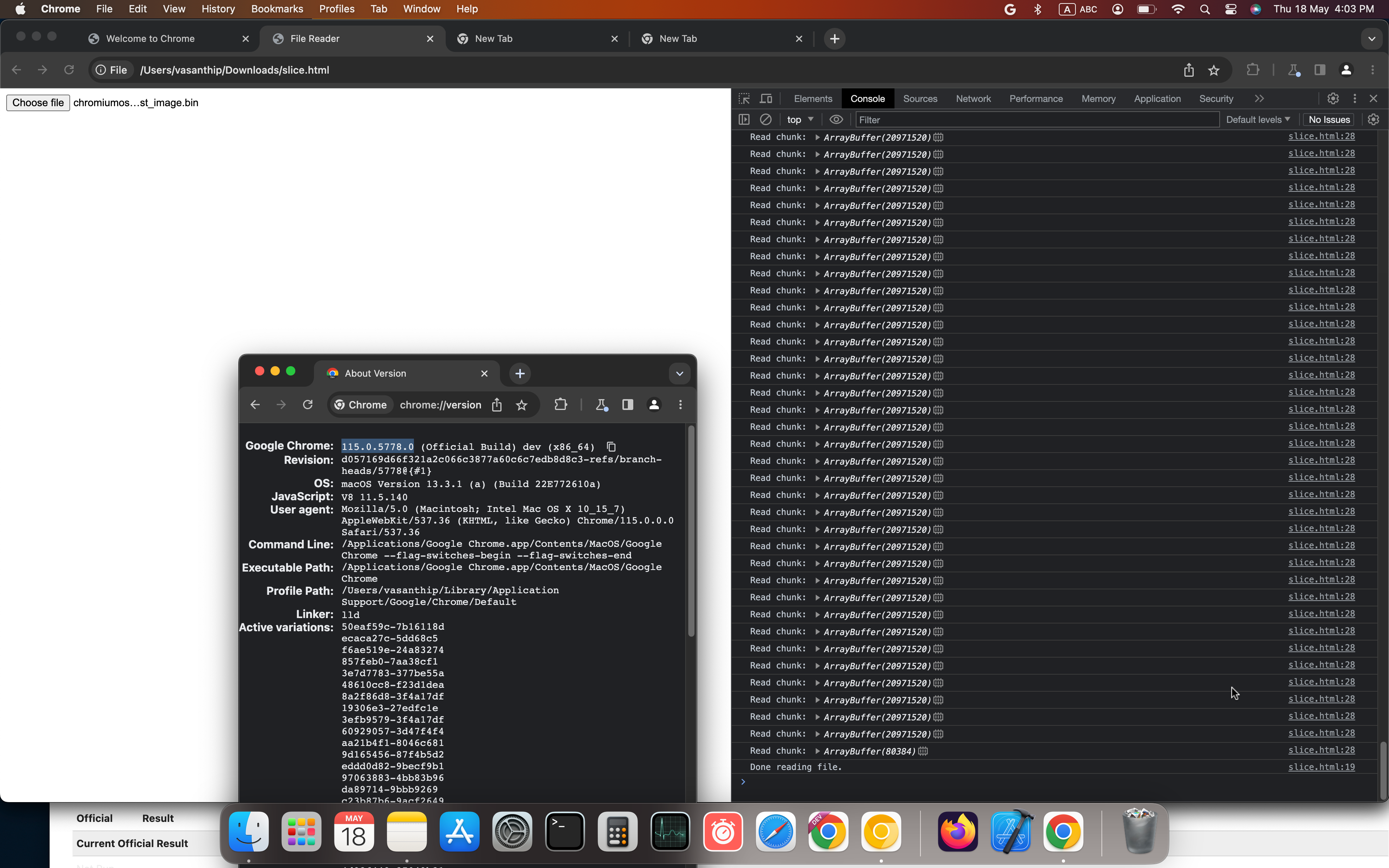The height and width of the screenshot is (868, 1389).
Task: Open the Extensions puzzle icon in main window
Action: [x=1253, y=70]
